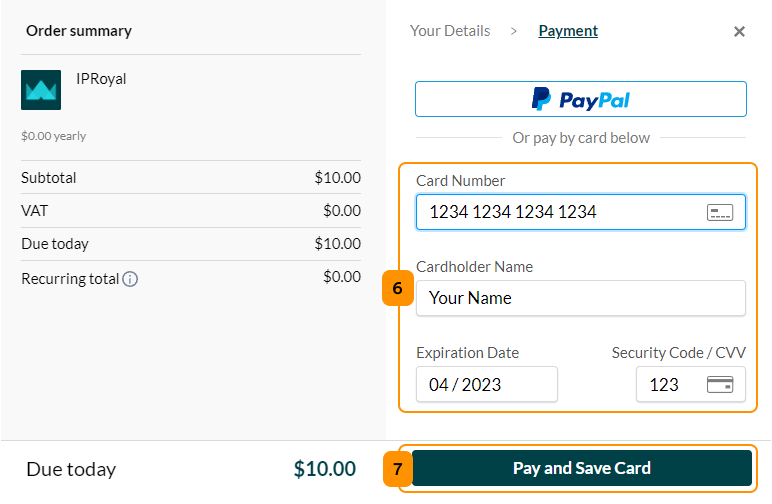
Task: Click the Security Code / CVV input
Action: 691,384
